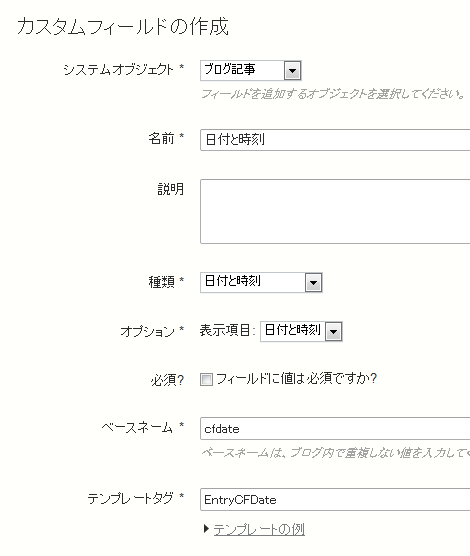Click the ブログ記事 select box
The width and height of the screenshot is (470, 556).
coord(251,71)
